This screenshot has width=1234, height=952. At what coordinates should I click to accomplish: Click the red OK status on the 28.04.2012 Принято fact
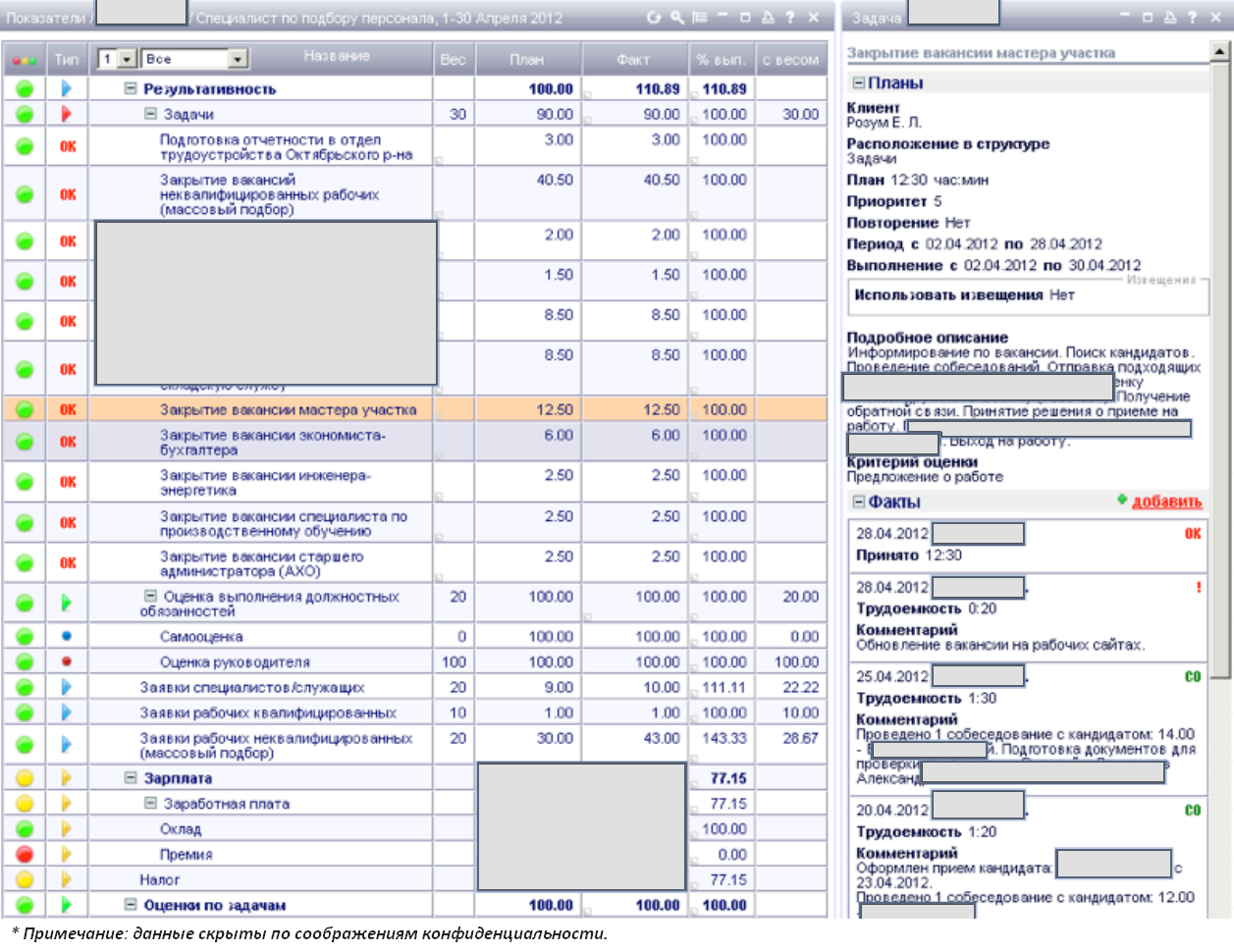pyautogui.click(x=1193, y=534)
